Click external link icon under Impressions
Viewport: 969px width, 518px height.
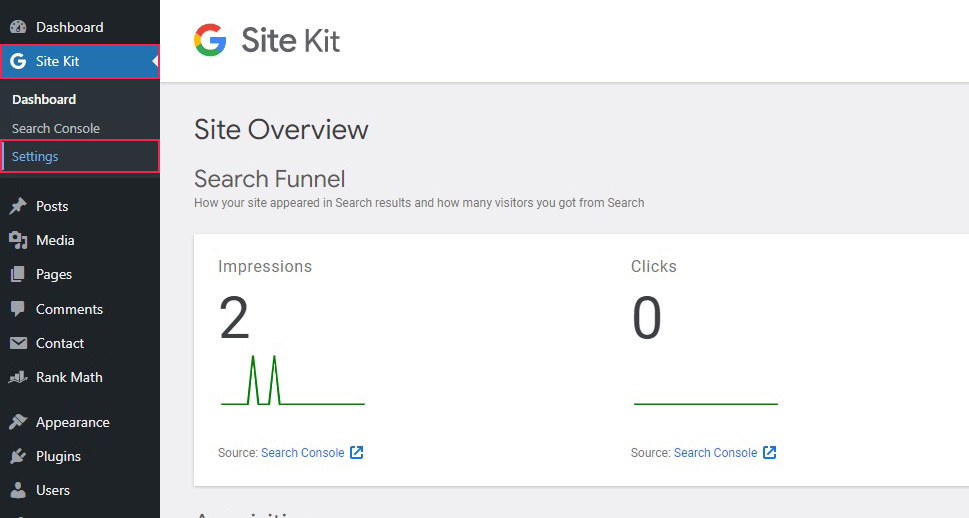357,452
